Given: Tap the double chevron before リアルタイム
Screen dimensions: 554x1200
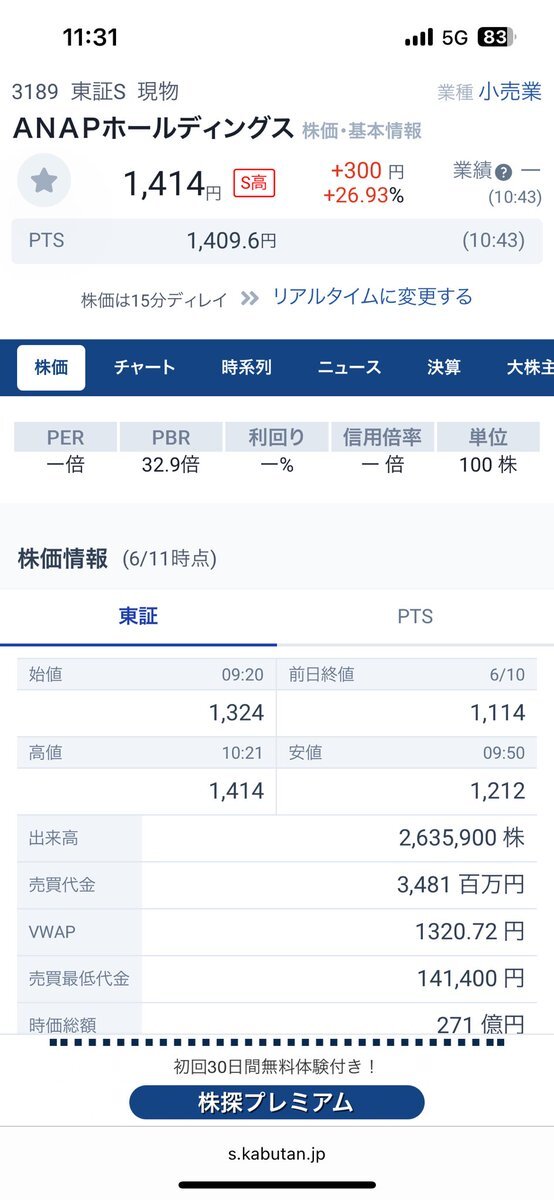Looking at the screenshot, I should point(250,298).
